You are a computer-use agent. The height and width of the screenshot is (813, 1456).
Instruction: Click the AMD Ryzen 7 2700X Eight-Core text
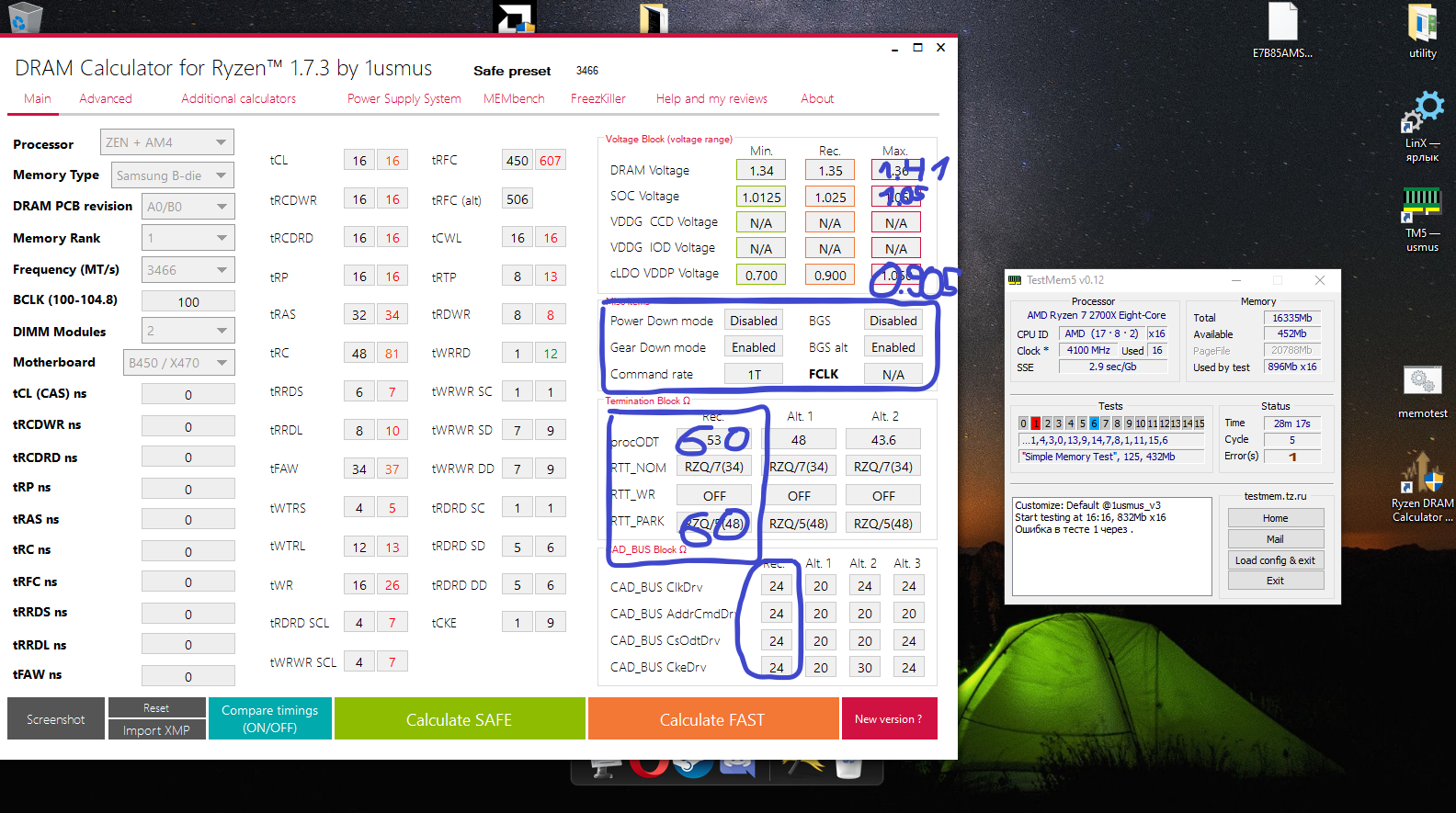[x=1097, y=315]
